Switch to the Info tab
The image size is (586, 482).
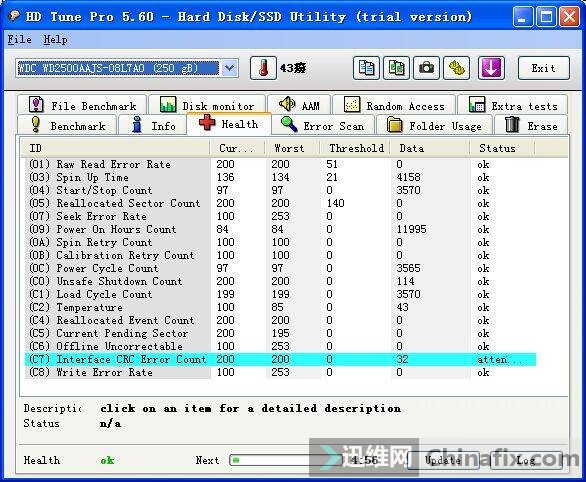pos(152,125)
